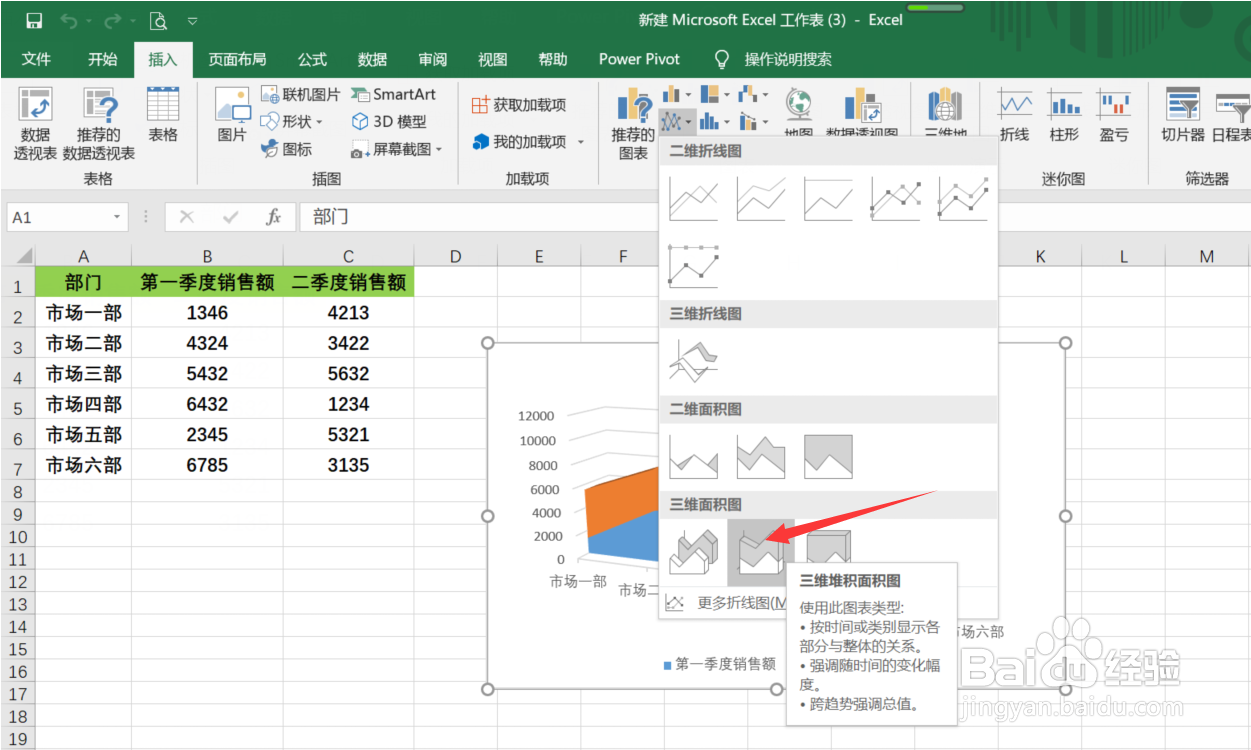The height and width of the screenshot is (750, 1251).
Task: 选中单元格 B5 的数据 6432
Action: pyautogui.click(x=207, y=401)
